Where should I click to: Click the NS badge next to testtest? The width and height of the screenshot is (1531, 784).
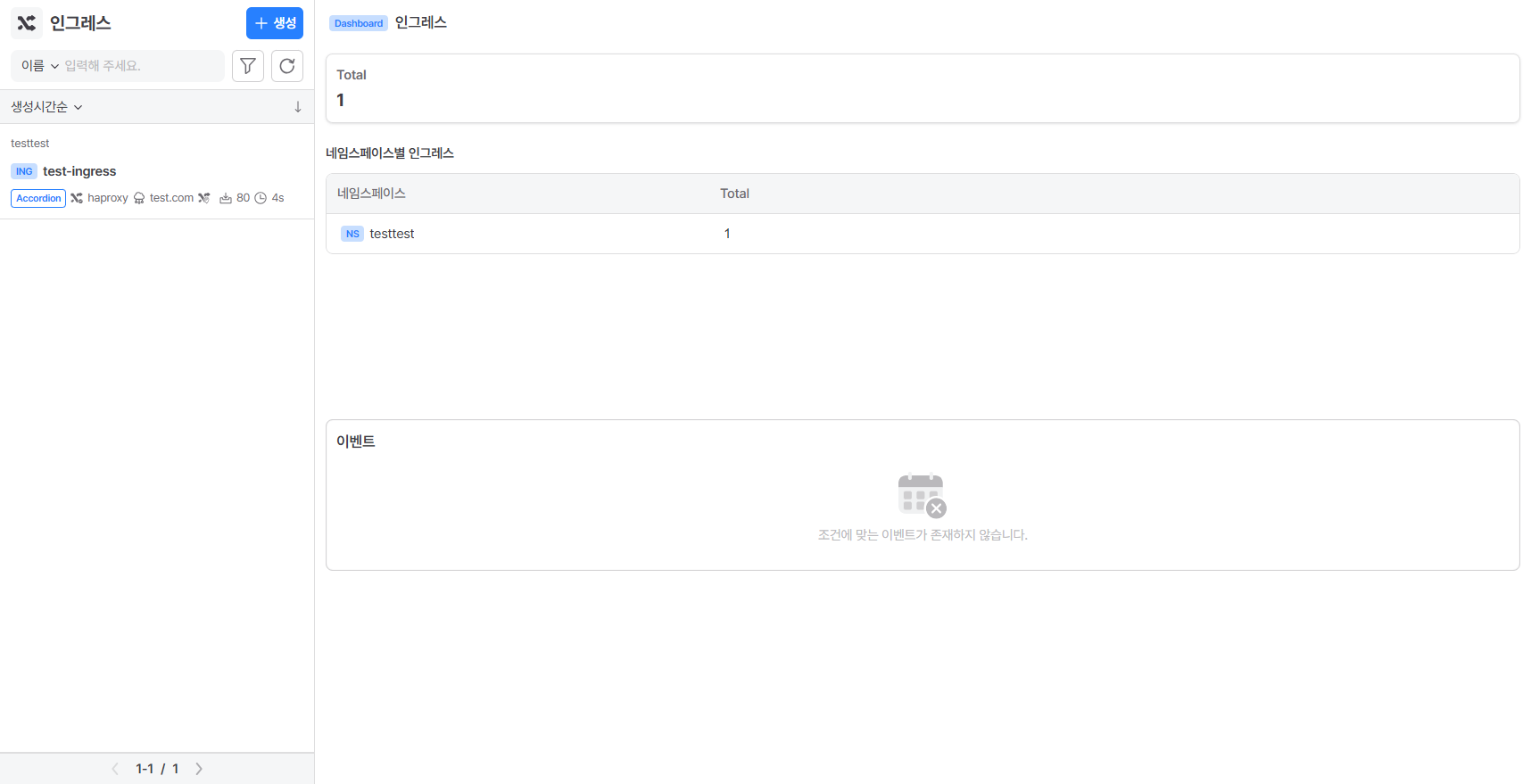(352, 234)
